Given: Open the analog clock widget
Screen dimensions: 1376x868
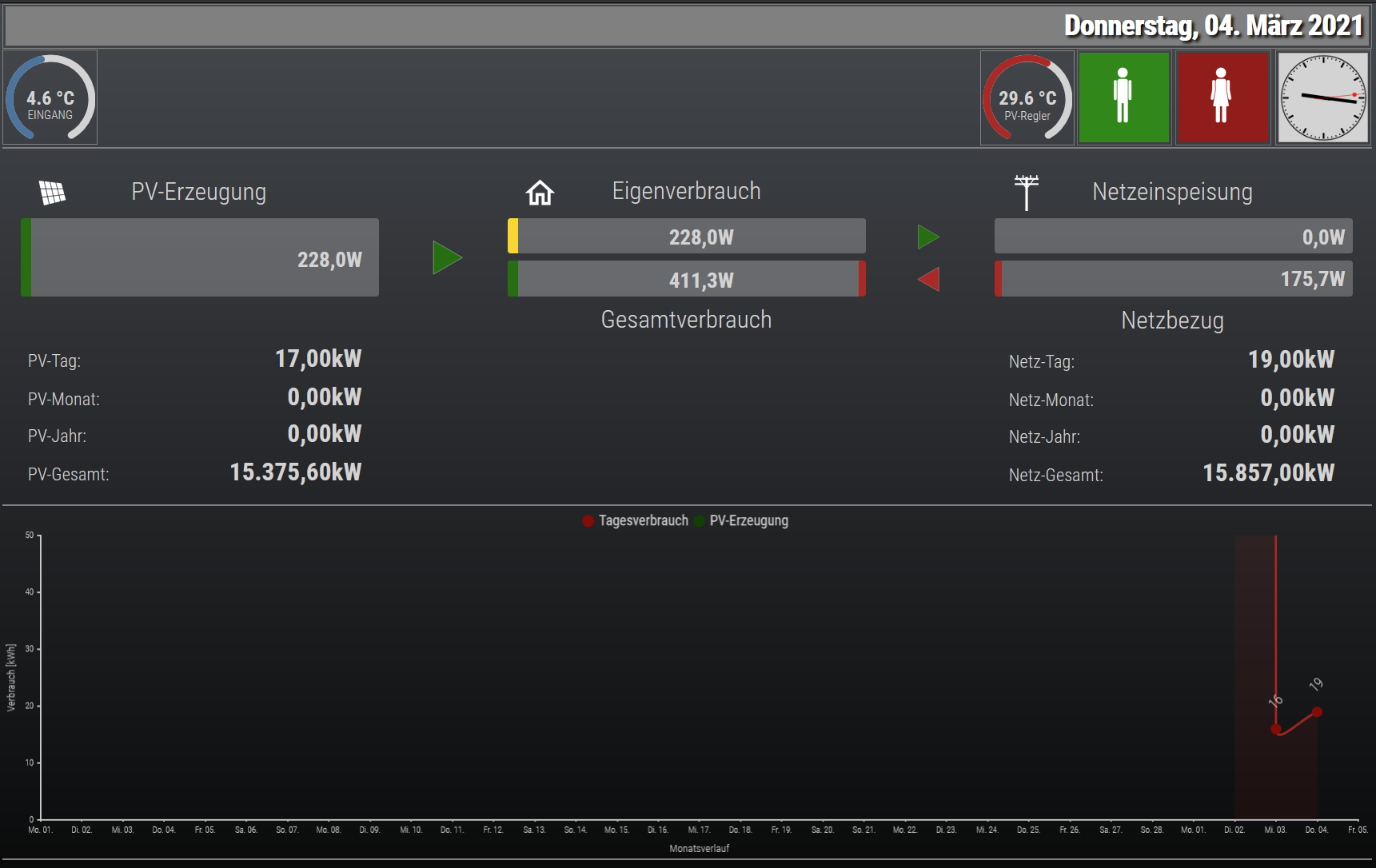Looking at the screenshot, I should (x=1323, y=98).
